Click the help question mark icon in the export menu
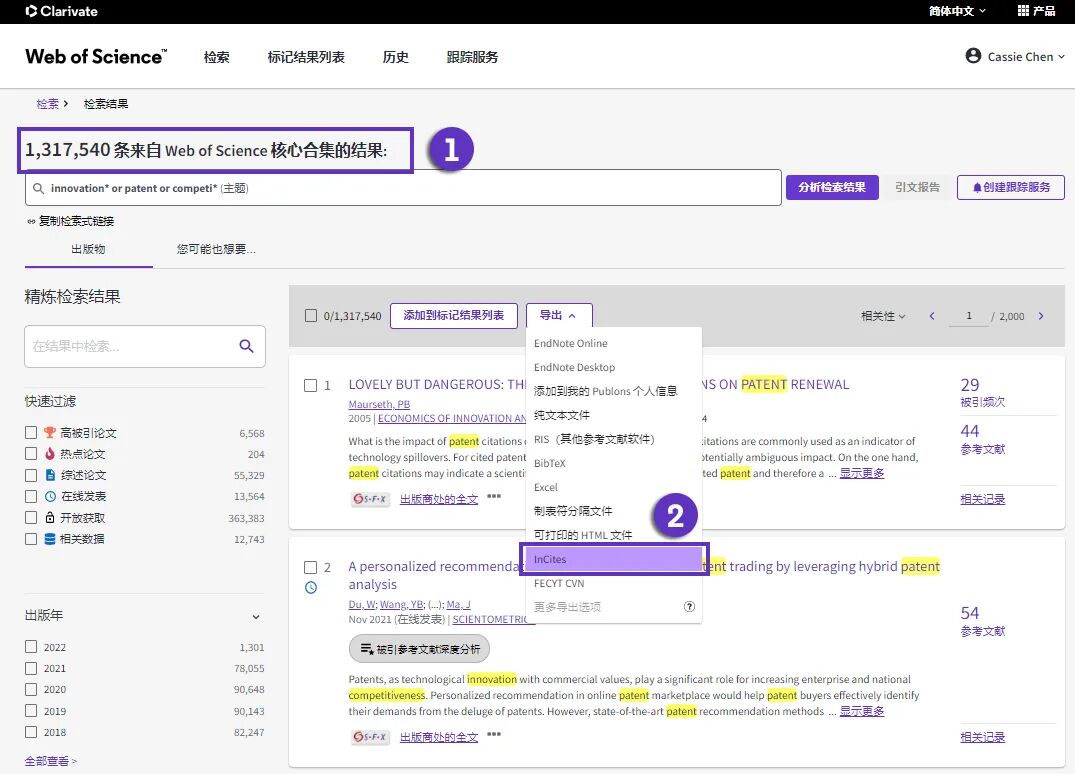 (x=689, y=606)
